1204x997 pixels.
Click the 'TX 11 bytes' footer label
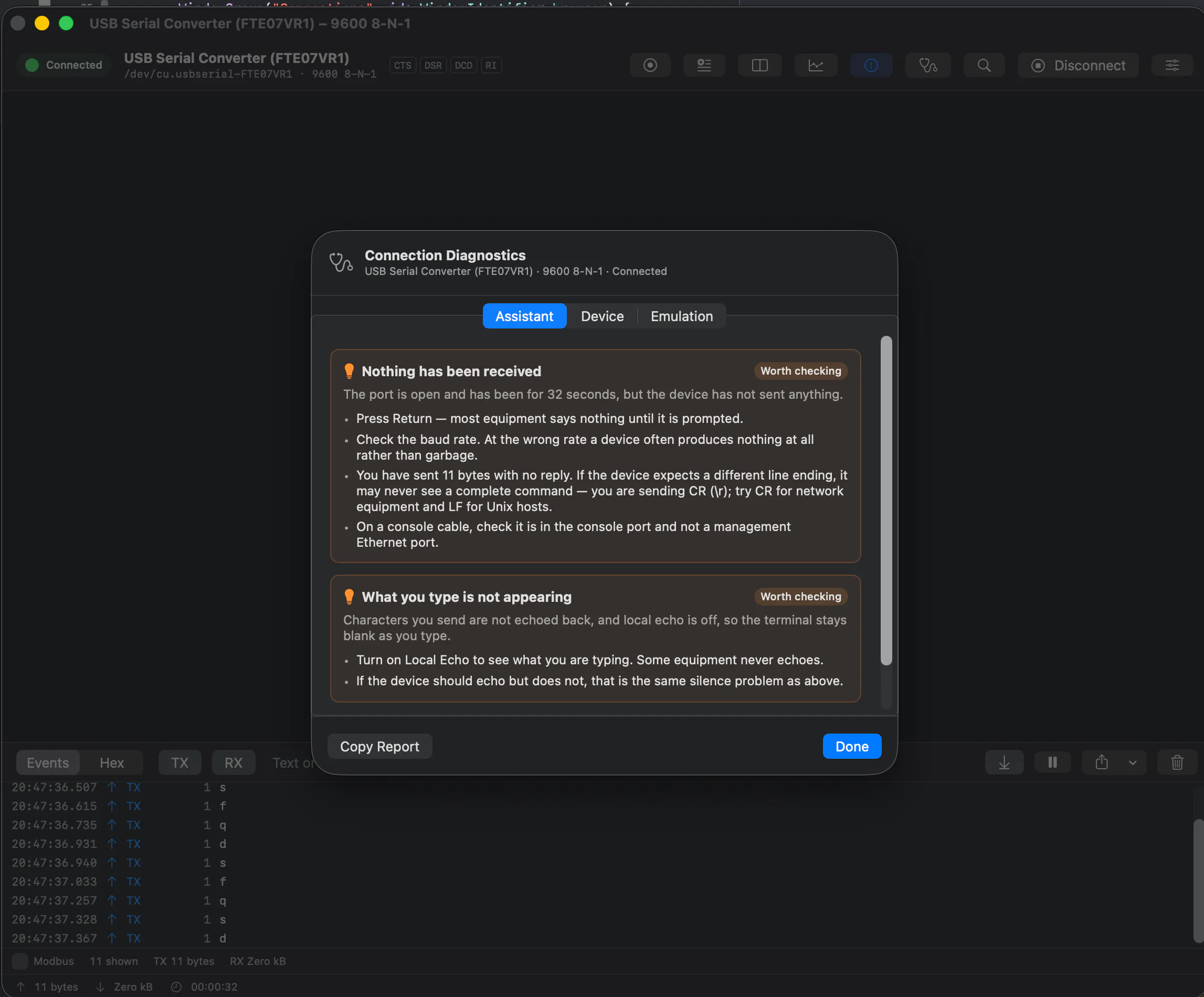coord(184,961)
